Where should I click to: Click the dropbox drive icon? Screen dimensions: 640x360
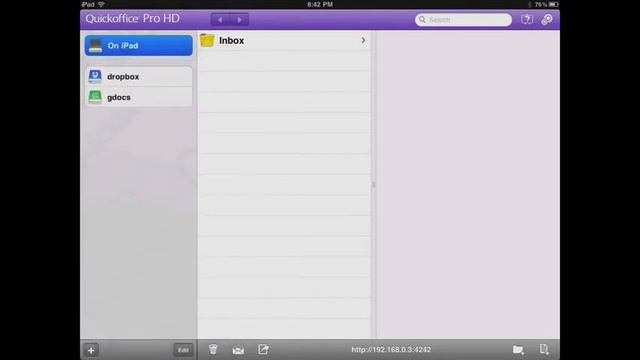coord(95,76)
